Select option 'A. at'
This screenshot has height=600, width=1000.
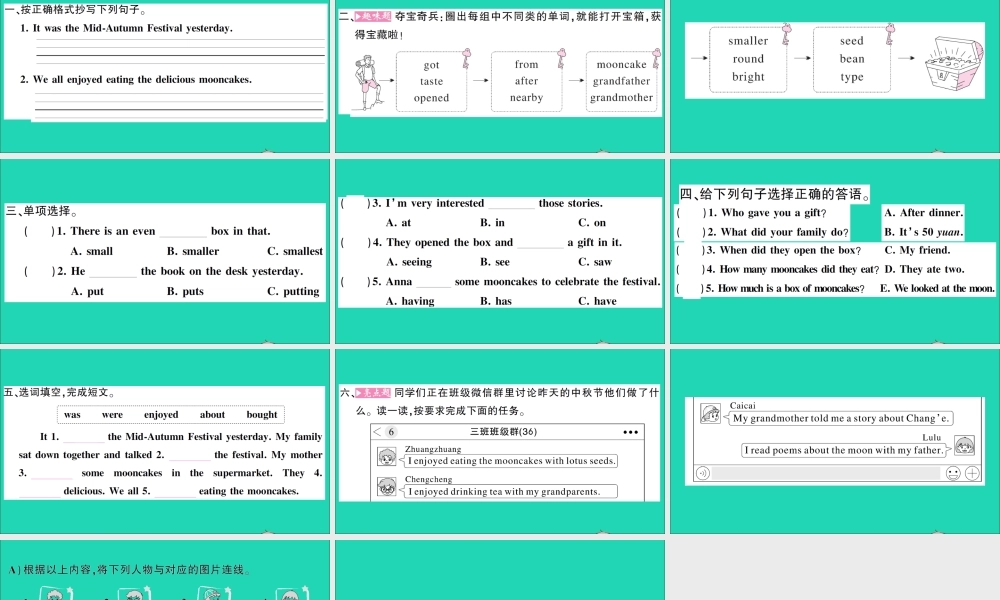click(399, 223)
